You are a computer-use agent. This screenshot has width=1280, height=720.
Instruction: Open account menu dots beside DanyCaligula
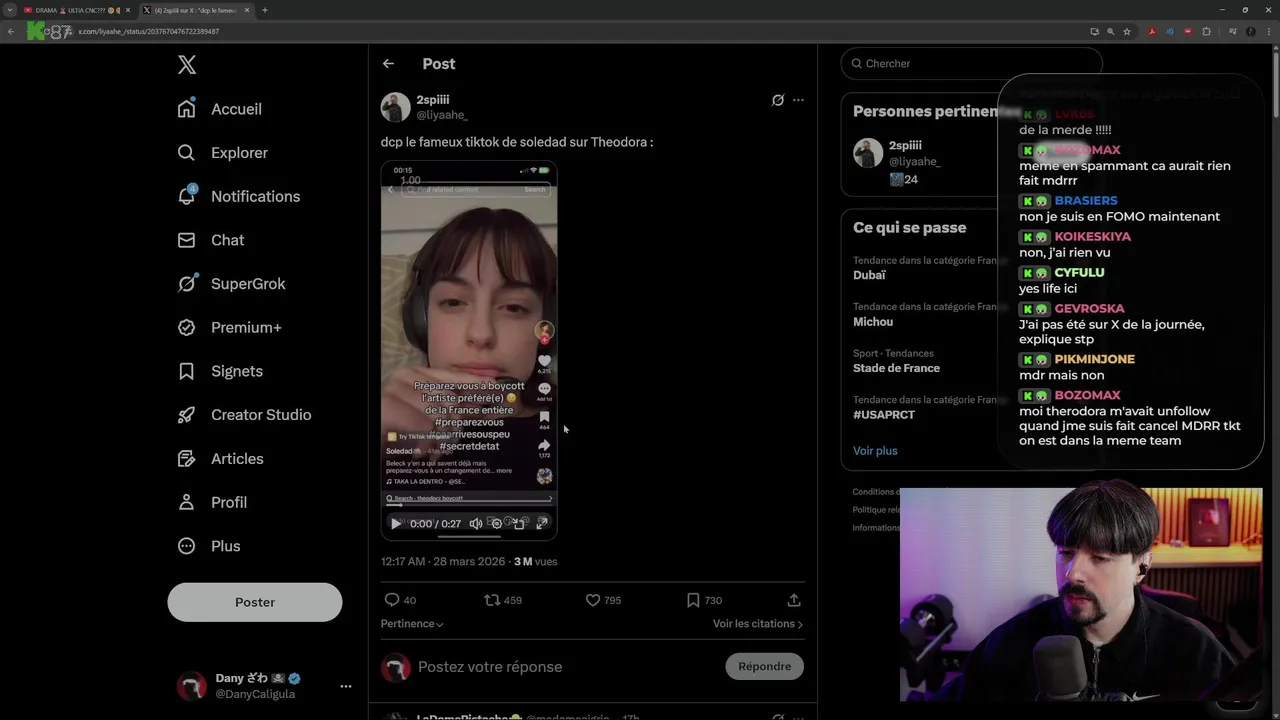pos(346,686)
